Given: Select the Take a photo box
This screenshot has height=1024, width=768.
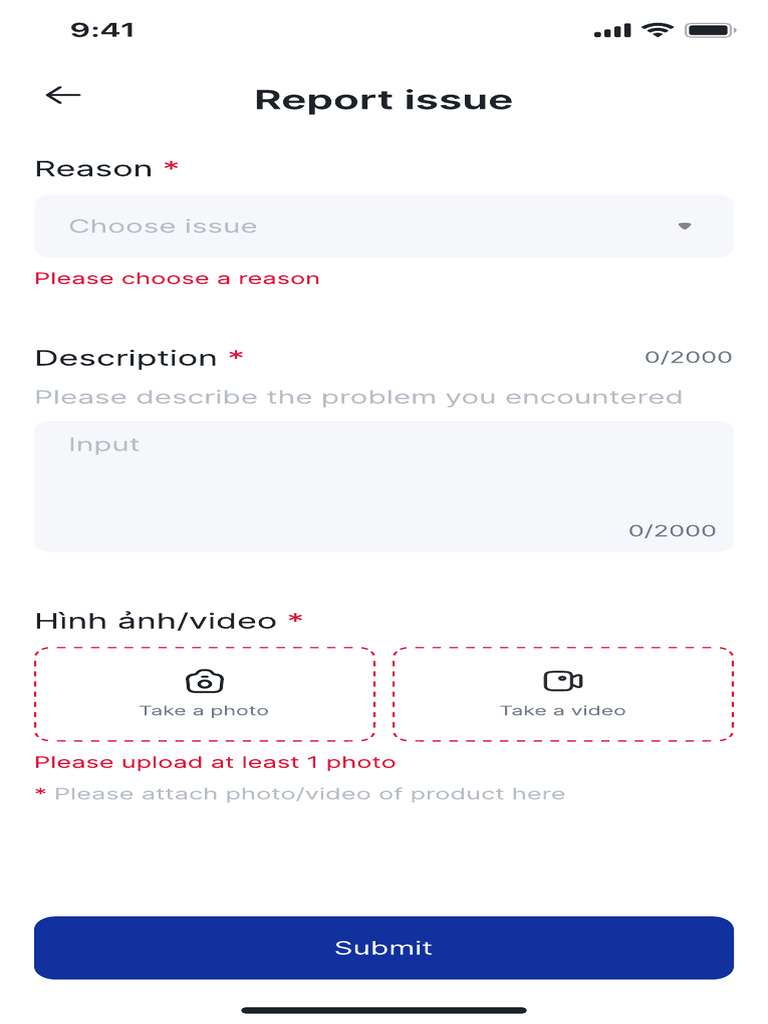Looking at the screenshot, I should tap(204, 694).
